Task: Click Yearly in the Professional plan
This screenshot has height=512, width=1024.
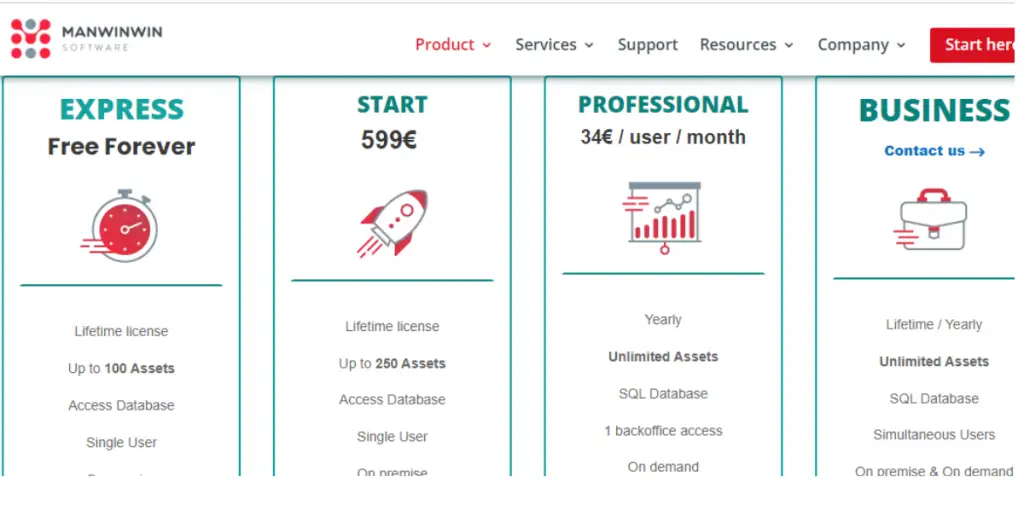Action: coord(663,319)
